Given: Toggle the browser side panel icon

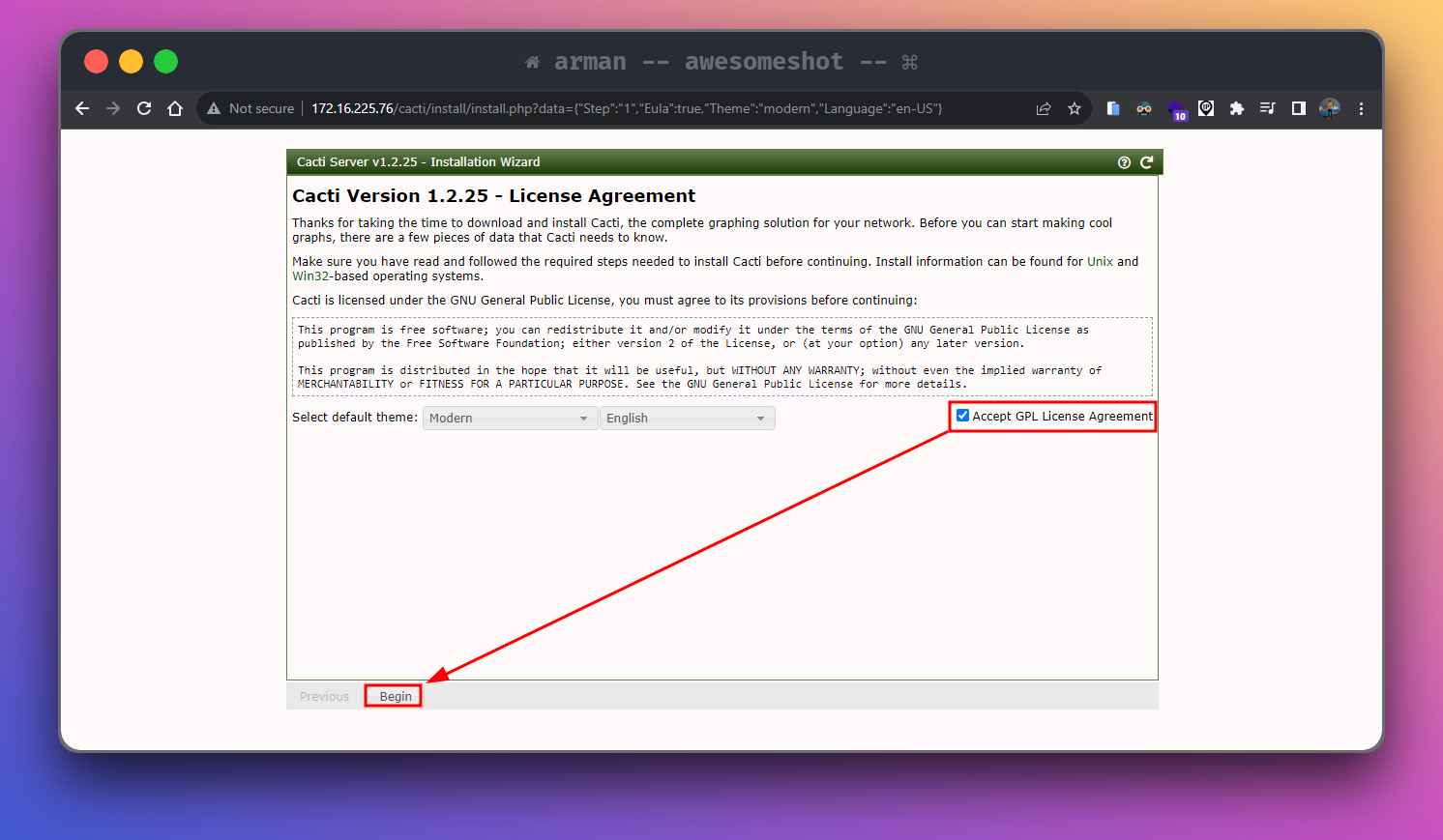Looking at the screenshot, I should (x=1298, y=108).
